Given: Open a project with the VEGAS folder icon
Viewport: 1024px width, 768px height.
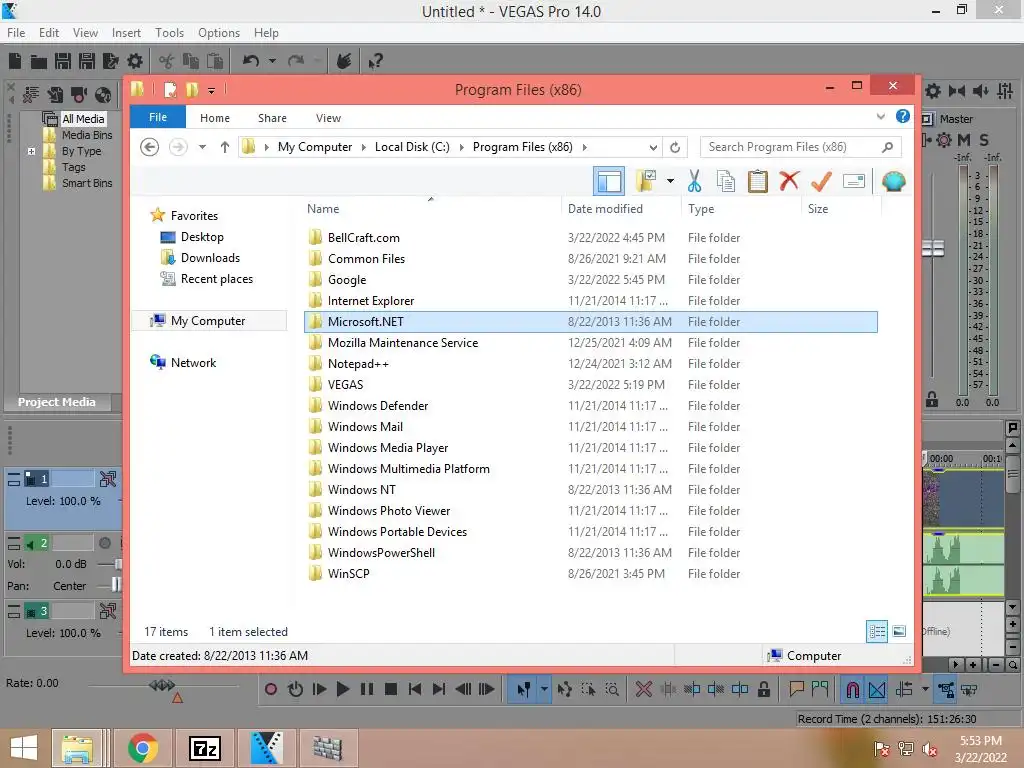Looking at the screenshot, I should 39,61.
